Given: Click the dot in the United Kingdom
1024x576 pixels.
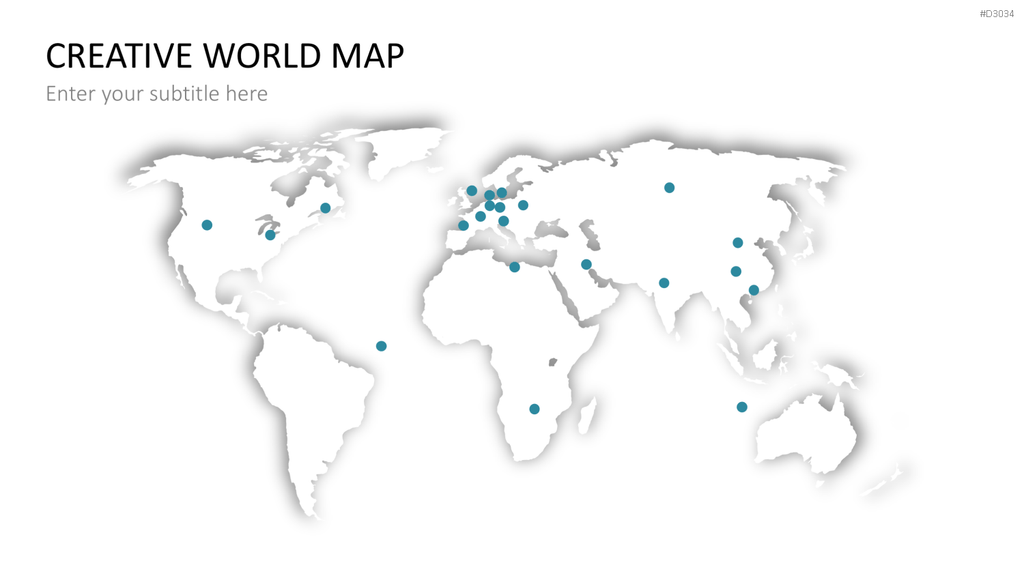Looking at the screenshot, I should pos(472,191).
